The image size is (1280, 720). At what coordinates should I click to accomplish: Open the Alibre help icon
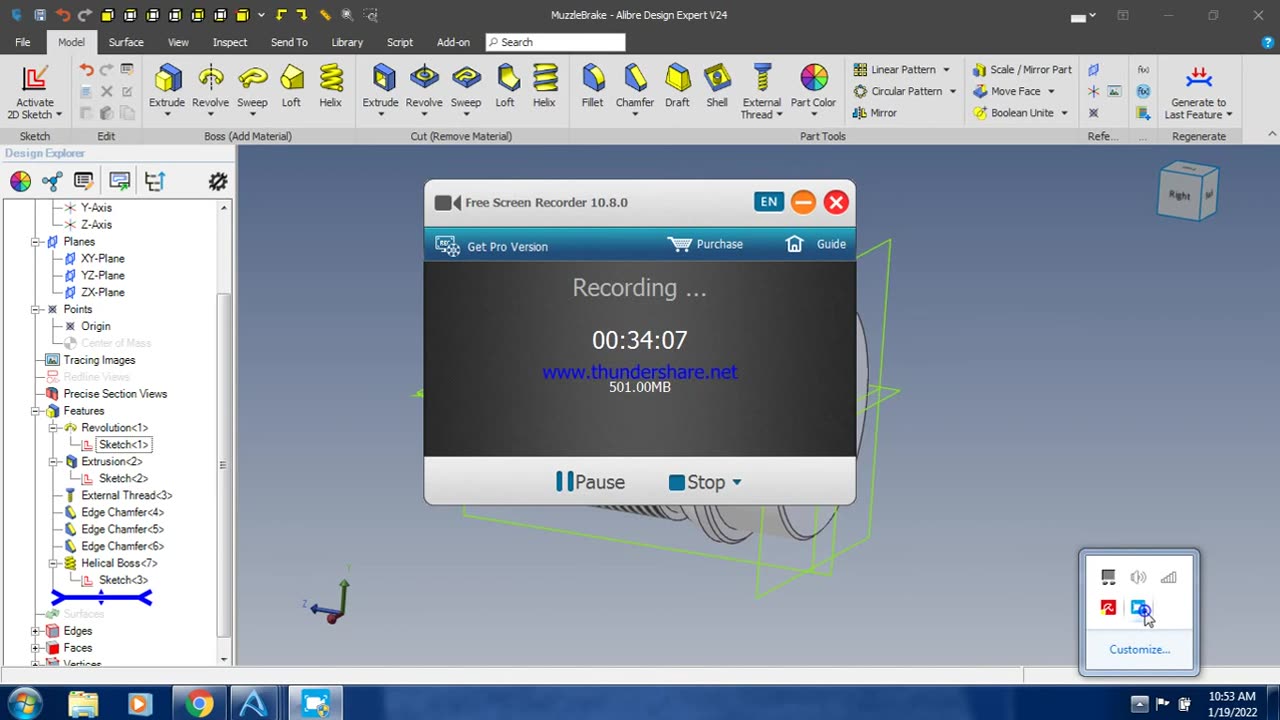(1268, 42)
